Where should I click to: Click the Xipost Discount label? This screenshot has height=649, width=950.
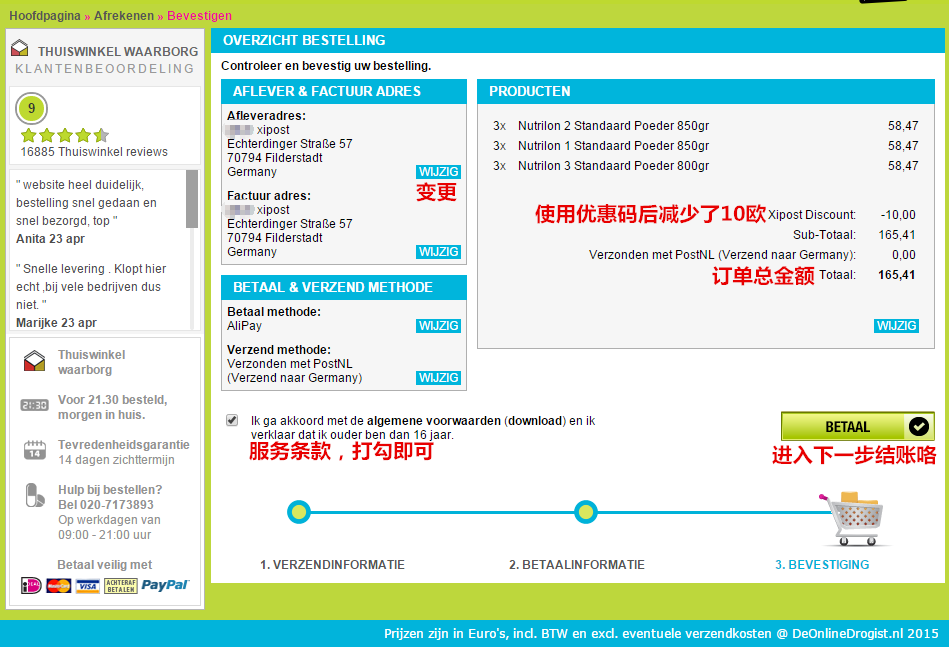coord(812,215)
